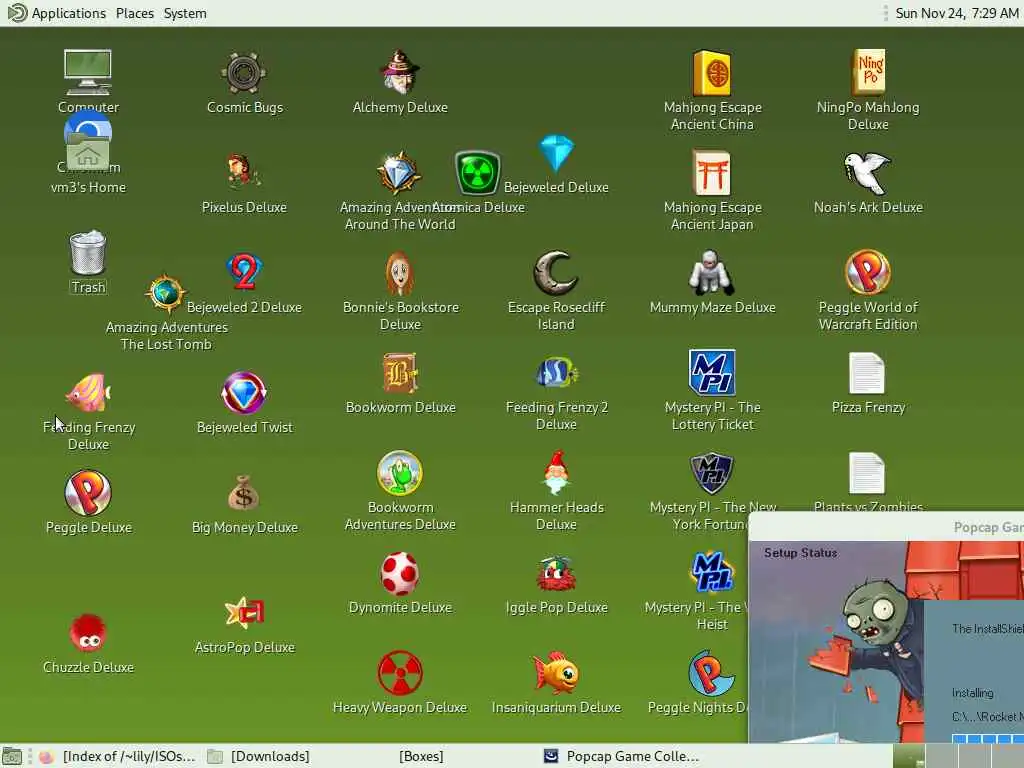Screen dimensions: 1024x768
Task: Open Mystery PI The Lottery Ticket icon
Action: [x=712, y=373]
